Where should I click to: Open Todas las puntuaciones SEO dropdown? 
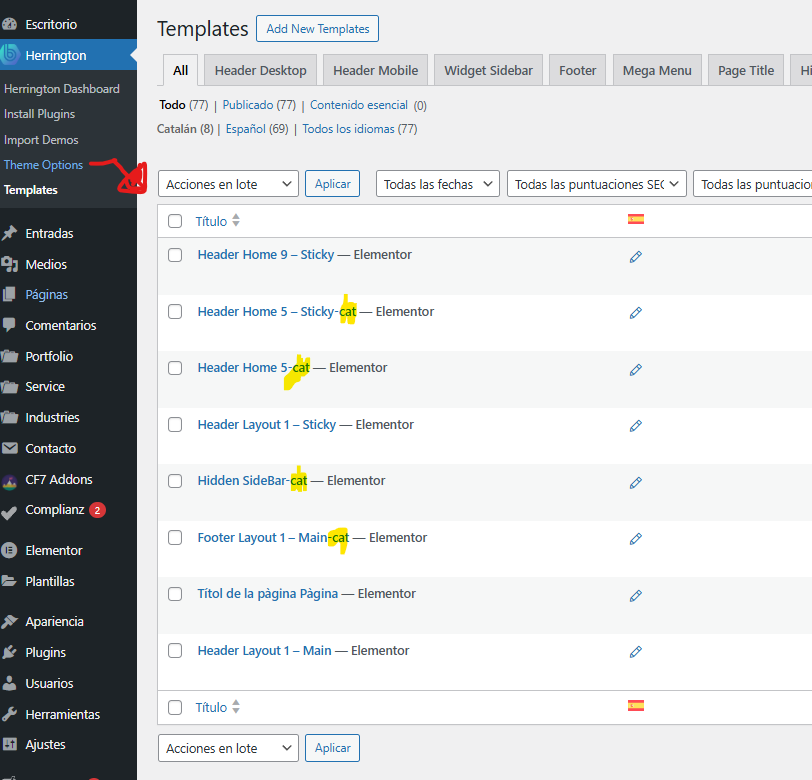click(597, 184)
